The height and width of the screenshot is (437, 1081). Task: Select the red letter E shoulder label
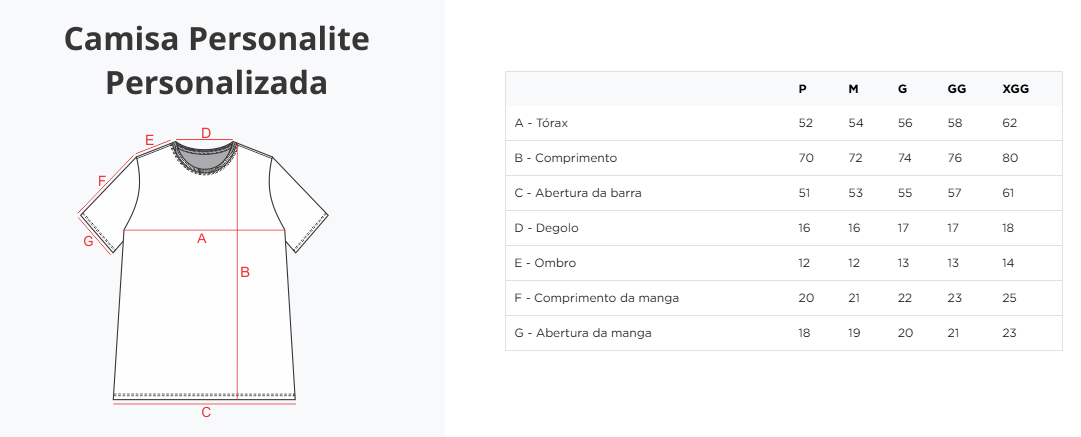pyautogui.click(x=150, y=141)
